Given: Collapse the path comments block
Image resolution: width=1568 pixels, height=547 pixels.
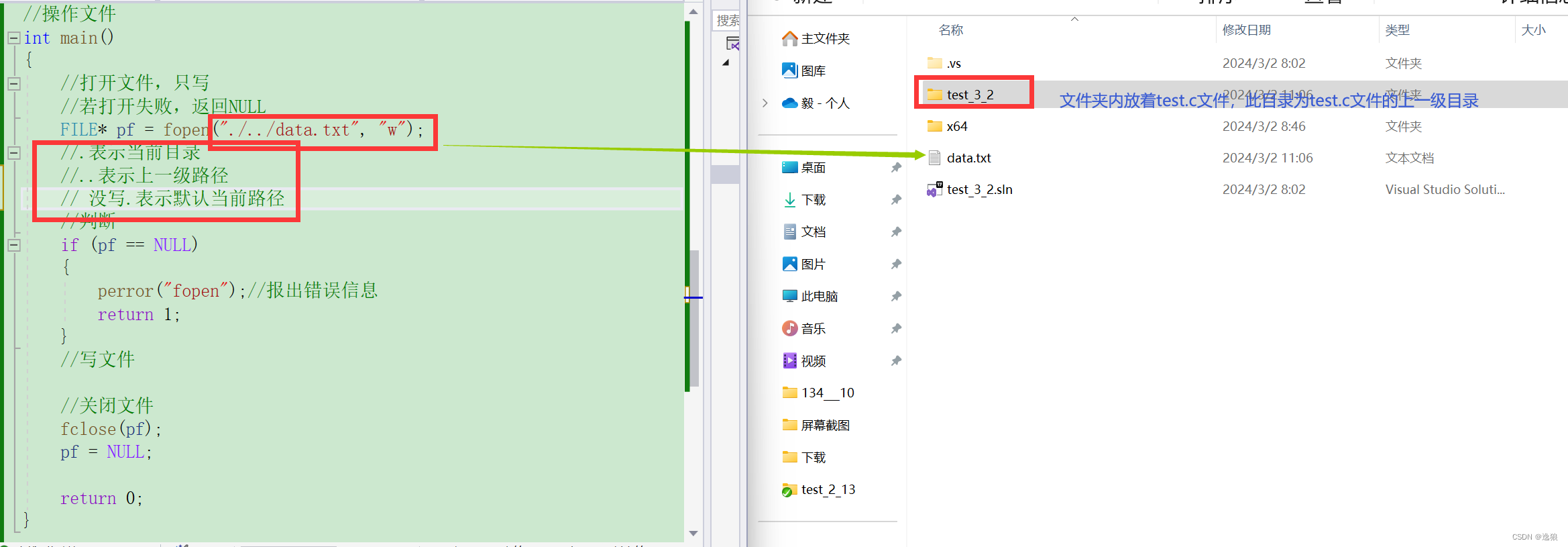Looking at the screenshot, I should click(13, 153).
